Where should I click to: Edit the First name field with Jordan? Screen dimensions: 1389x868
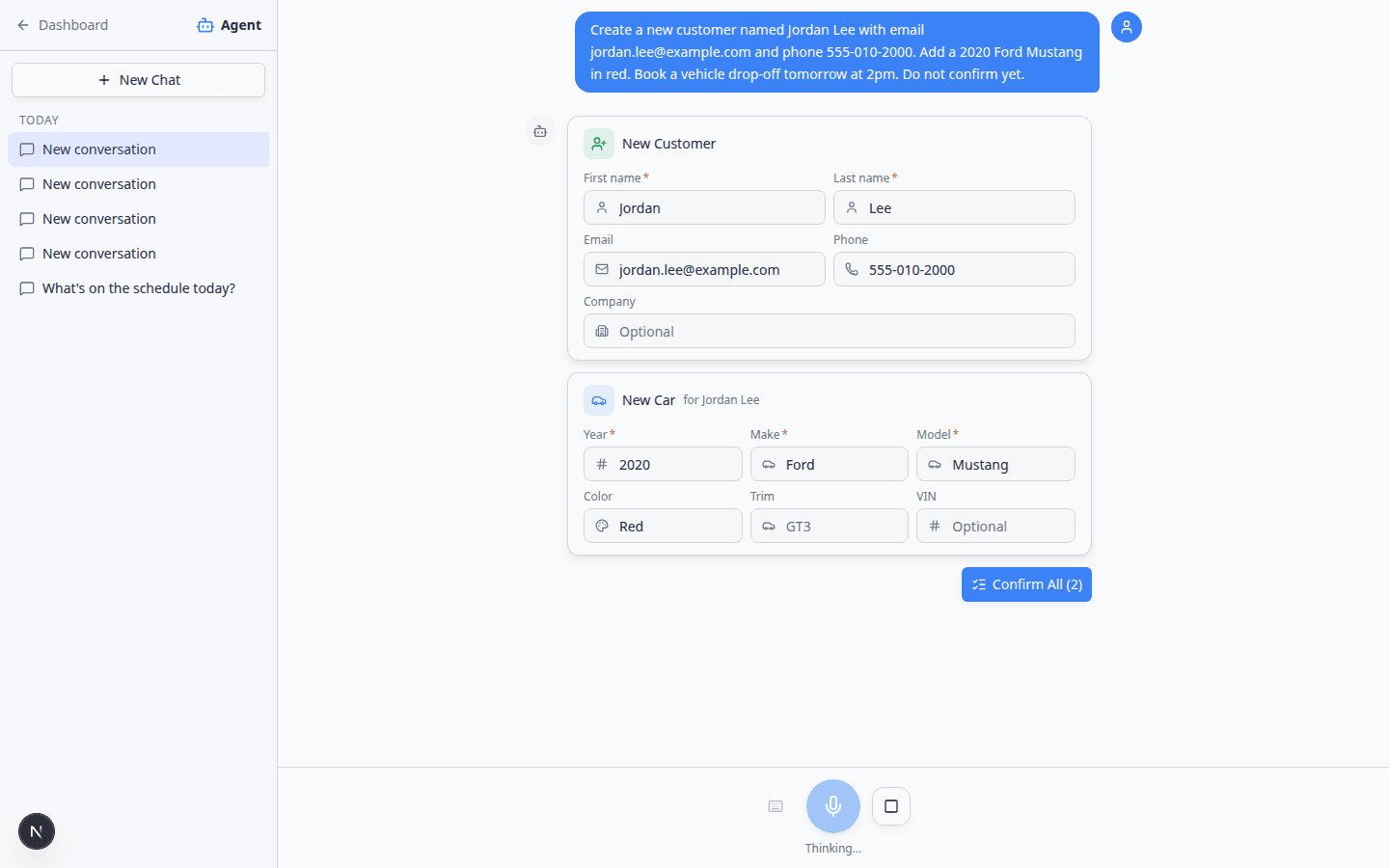pos(704,207)
